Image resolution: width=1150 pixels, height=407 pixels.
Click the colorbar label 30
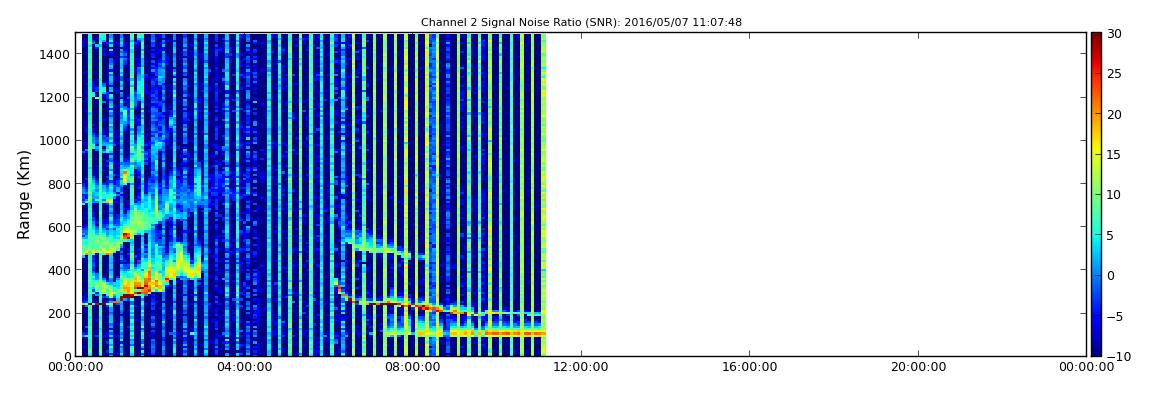[1113, 34]
